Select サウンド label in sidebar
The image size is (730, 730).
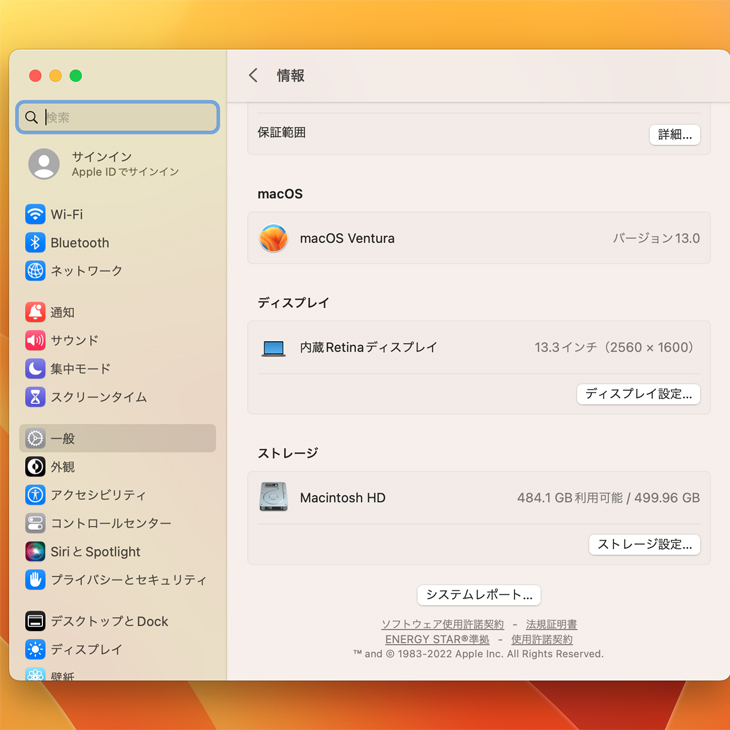(74, 340)
